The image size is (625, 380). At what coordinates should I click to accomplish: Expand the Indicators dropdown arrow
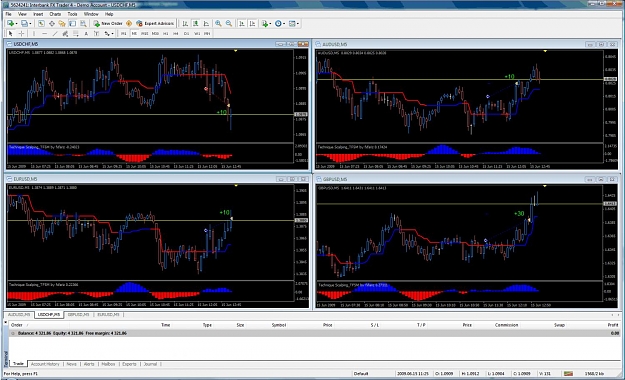click(x=270, y=24)
